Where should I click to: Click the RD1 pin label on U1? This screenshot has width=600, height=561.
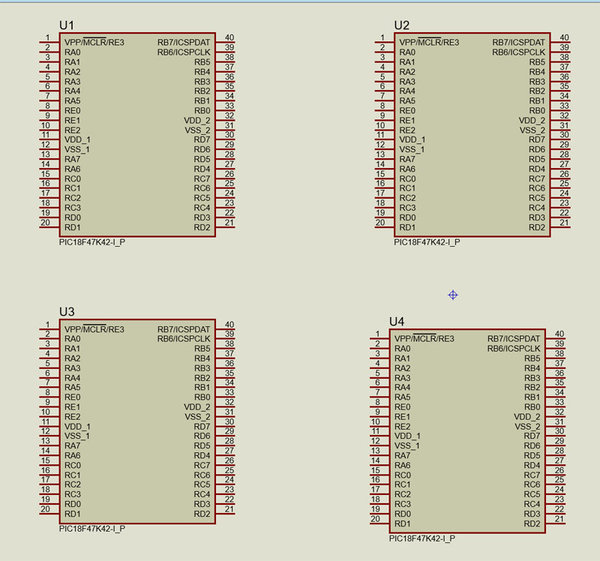click(x=73, y=227)
